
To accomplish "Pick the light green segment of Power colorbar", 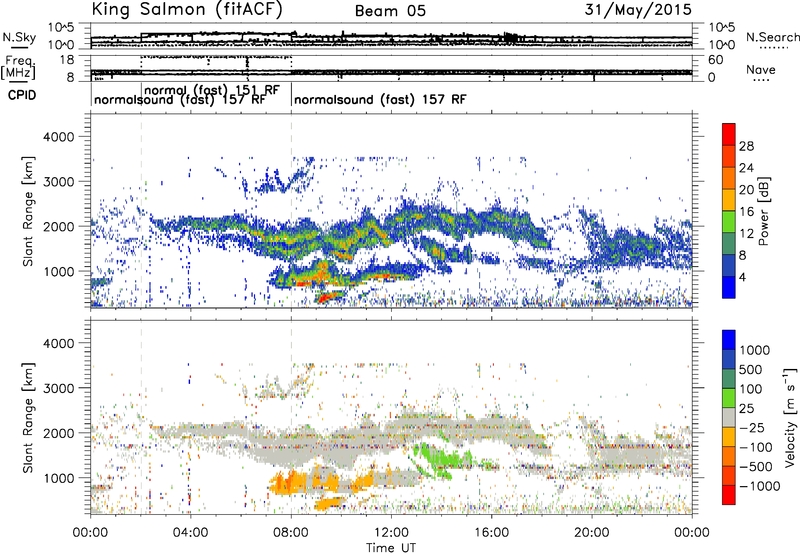I will pos(729,222).
